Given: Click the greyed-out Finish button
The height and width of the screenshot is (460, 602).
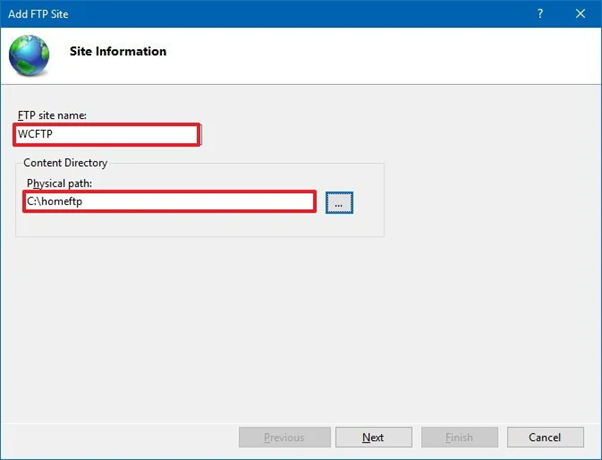Looking at the screenshot, I should pyautogui.click(x=459, y=437).
